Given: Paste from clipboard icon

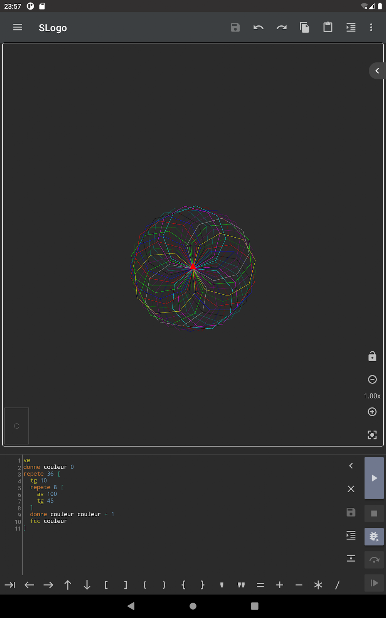Looking at the screenshot, I should tap(328, 27).
